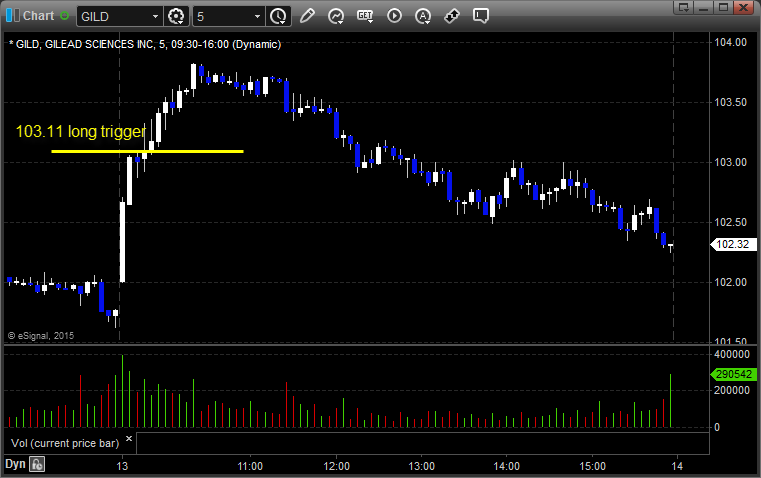Click the bar replay play icon

coord(394,16)
